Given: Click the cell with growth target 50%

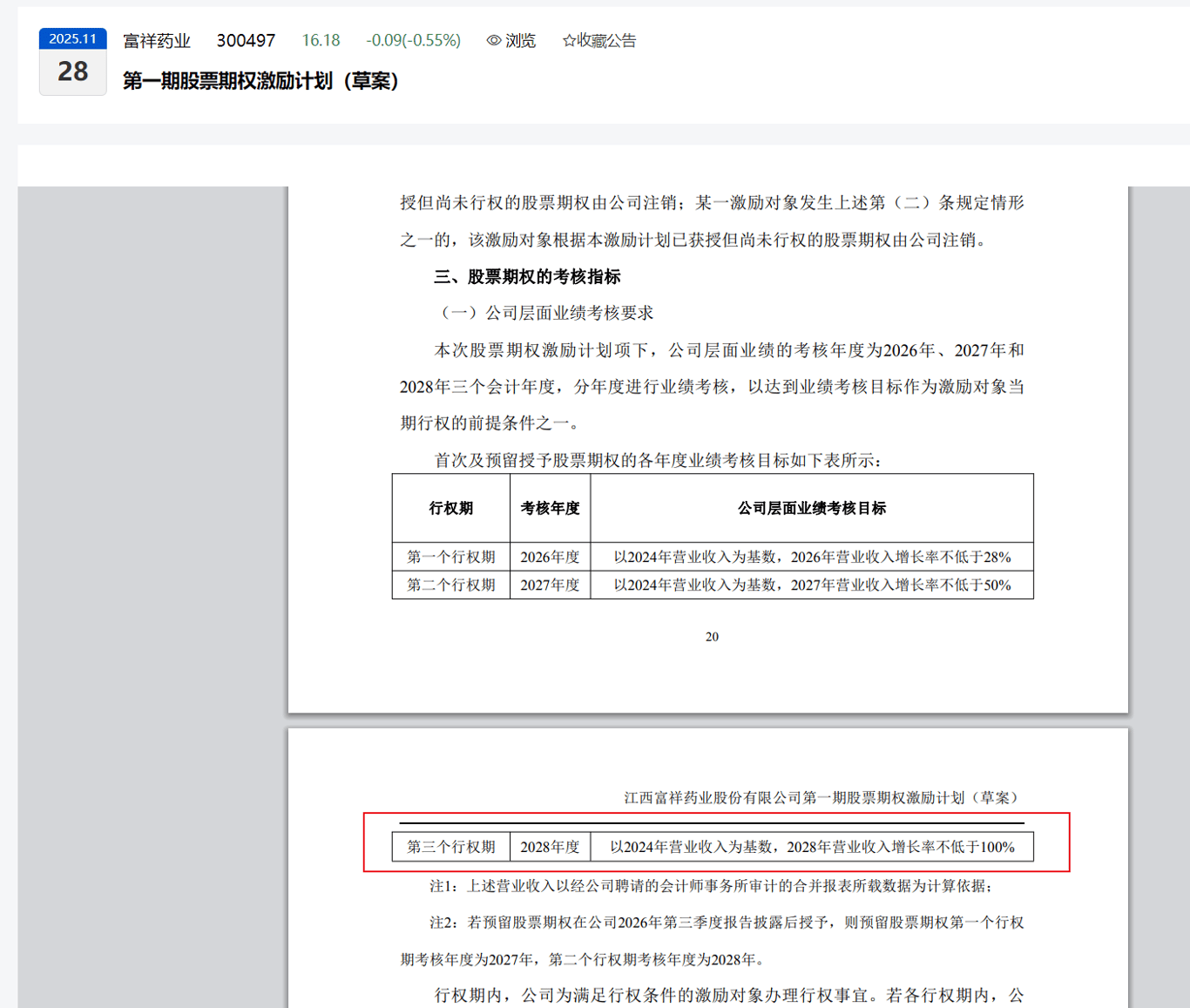Looking at the screenshot, I should pyautogui.click(x=812, y=585).
